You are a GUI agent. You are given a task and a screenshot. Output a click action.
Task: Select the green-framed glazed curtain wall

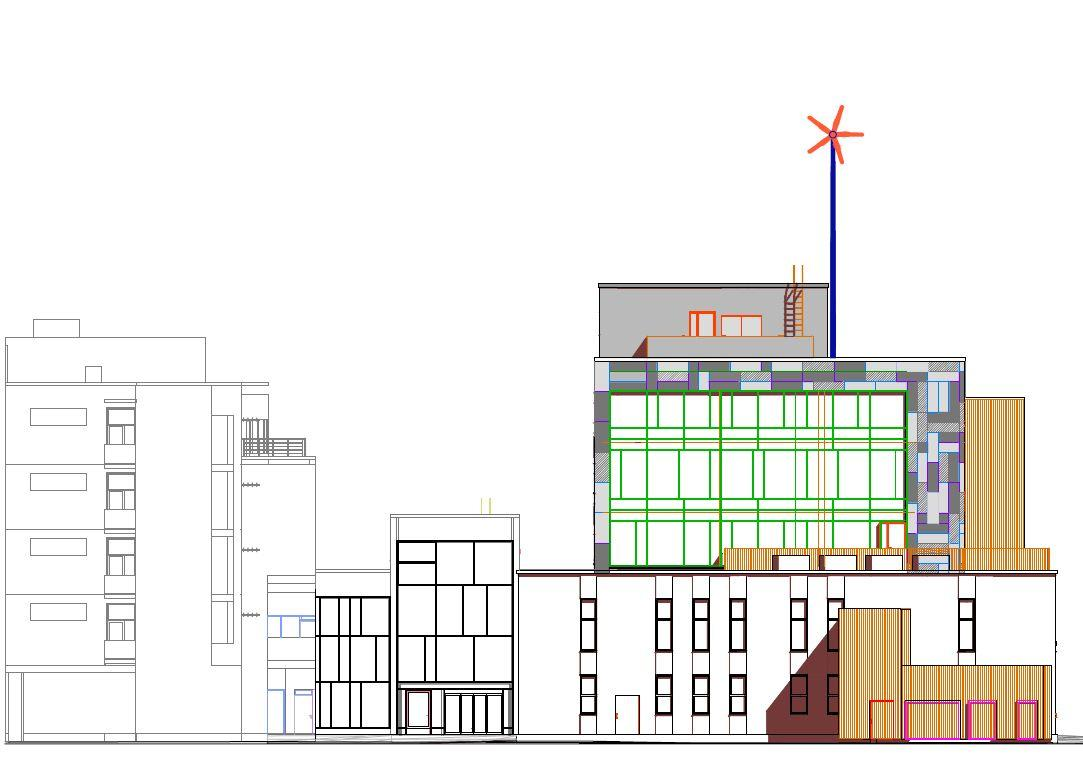pos(758,479)
